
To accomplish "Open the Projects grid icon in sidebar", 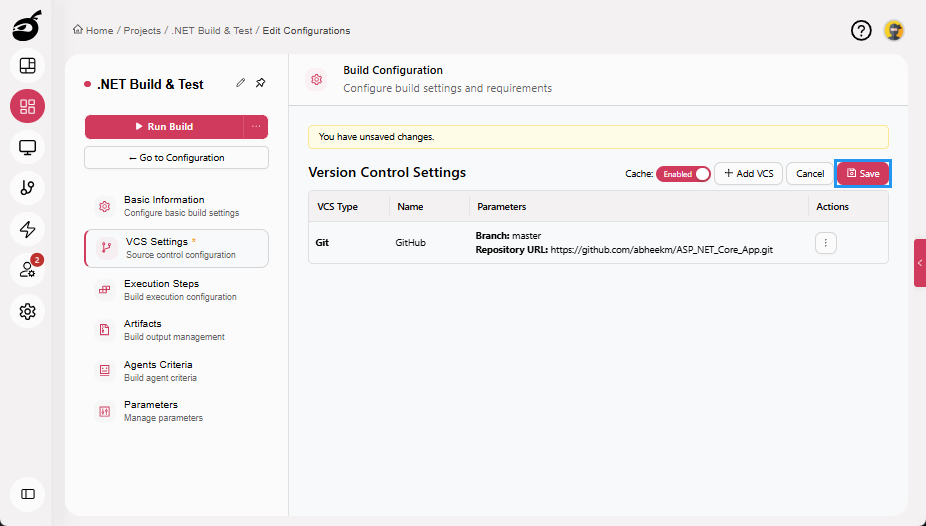I will (27, 106).
